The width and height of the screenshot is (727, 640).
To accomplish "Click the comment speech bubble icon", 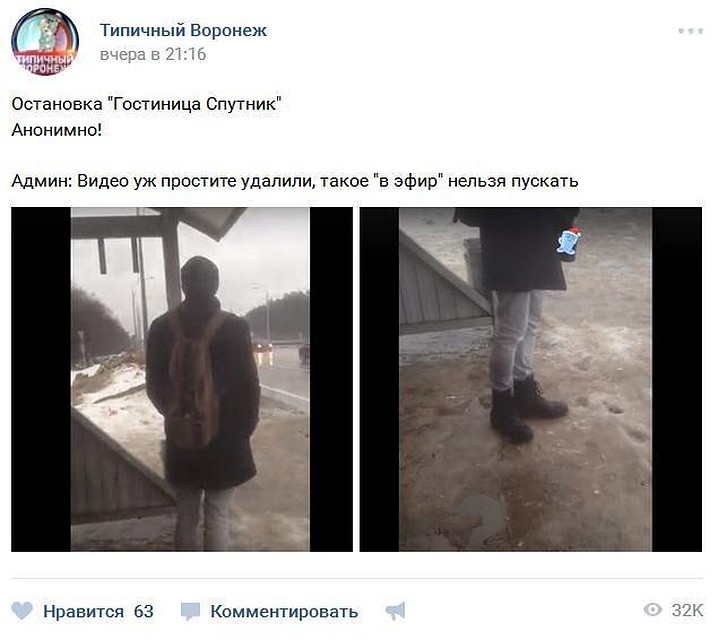I will tap(190, 611).
